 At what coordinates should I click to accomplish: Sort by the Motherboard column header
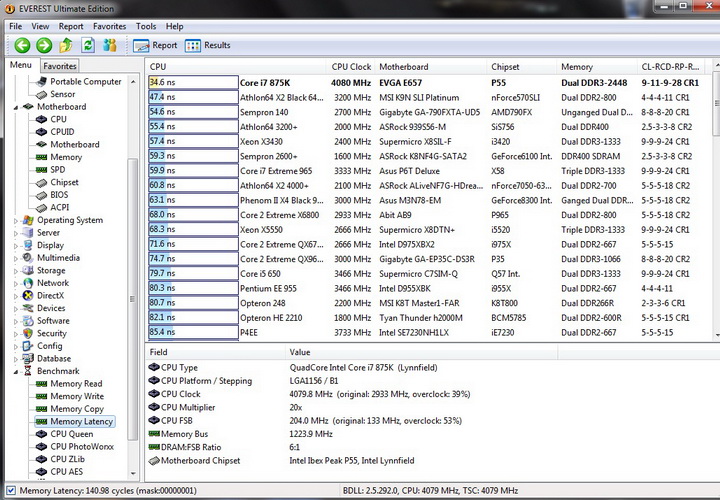pos(431,67)
